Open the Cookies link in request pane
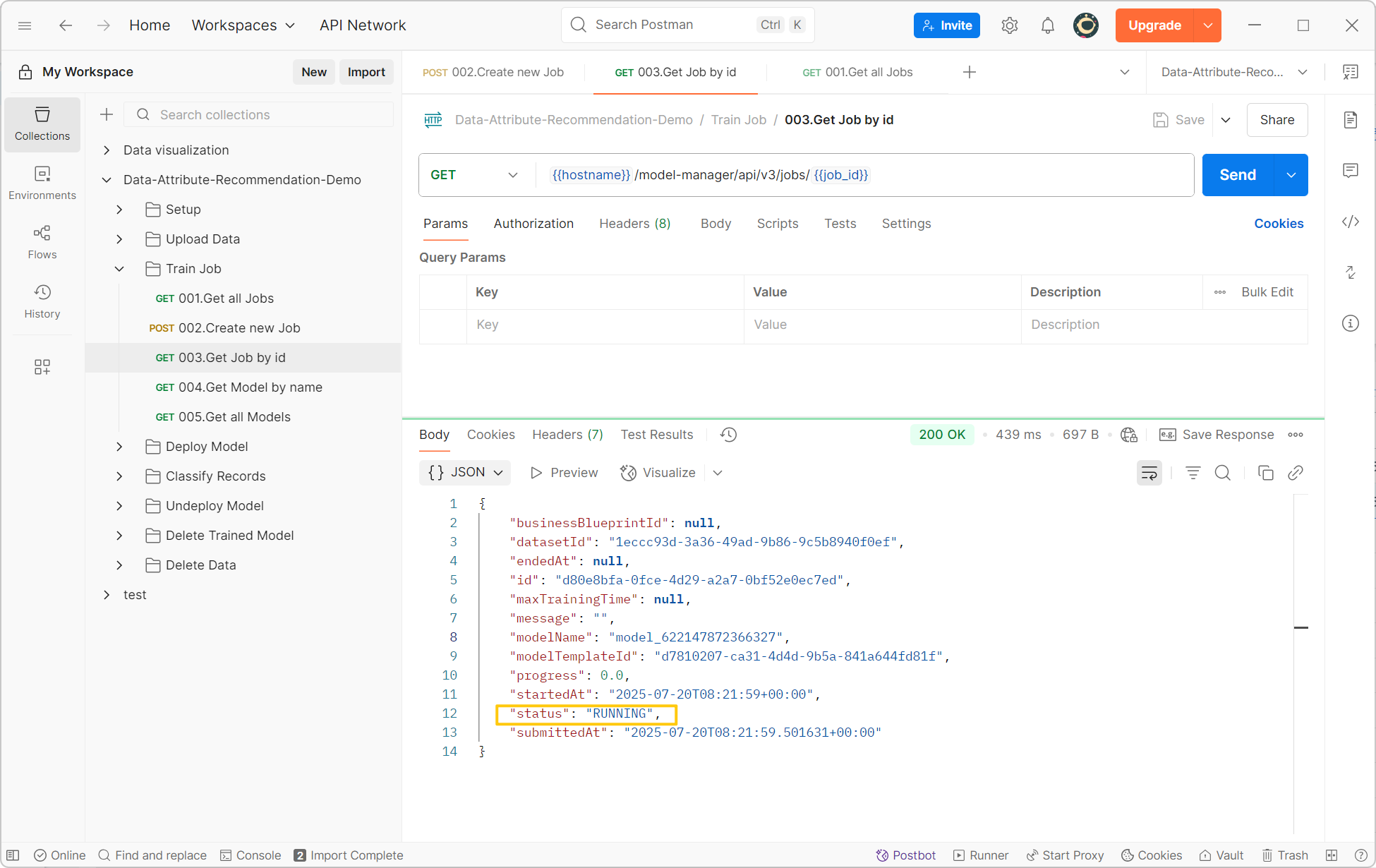The width and height of the screenshot is (1376, 868). 1279,224
